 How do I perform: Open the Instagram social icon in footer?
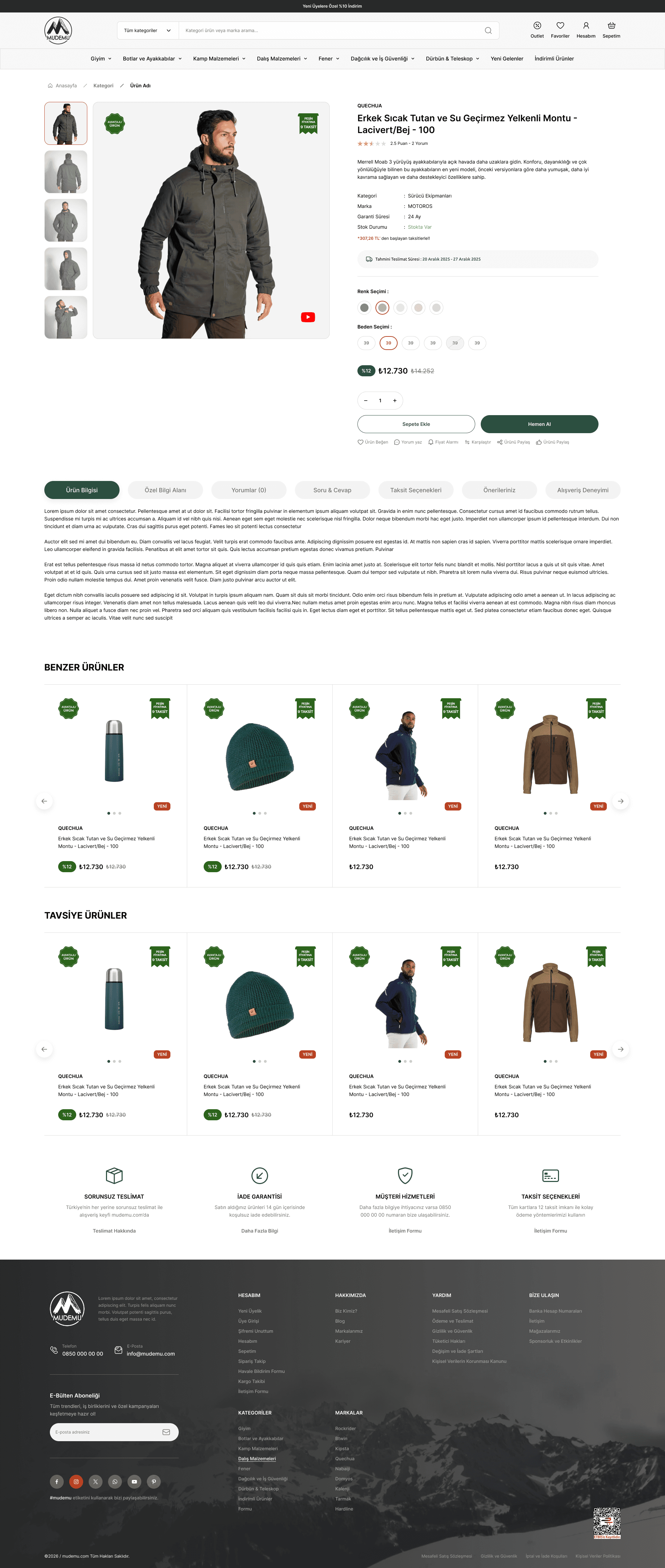[76, 1482]
